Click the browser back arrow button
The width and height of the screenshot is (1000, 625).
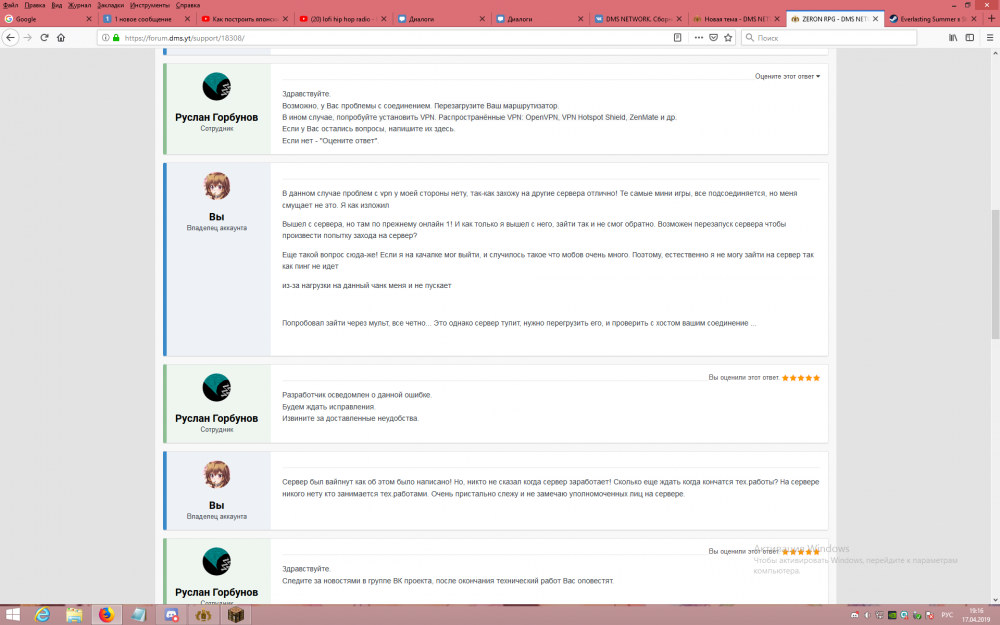click(x=11, y=37)
